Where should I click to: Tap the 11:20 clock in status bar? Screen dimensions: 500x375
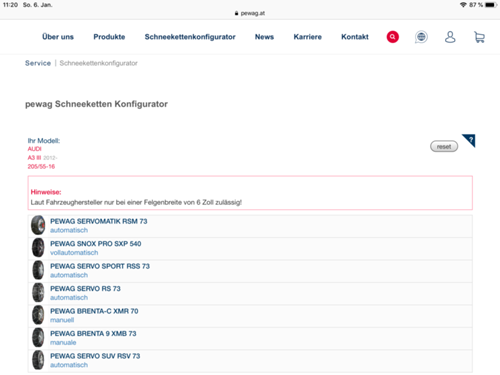10,5
